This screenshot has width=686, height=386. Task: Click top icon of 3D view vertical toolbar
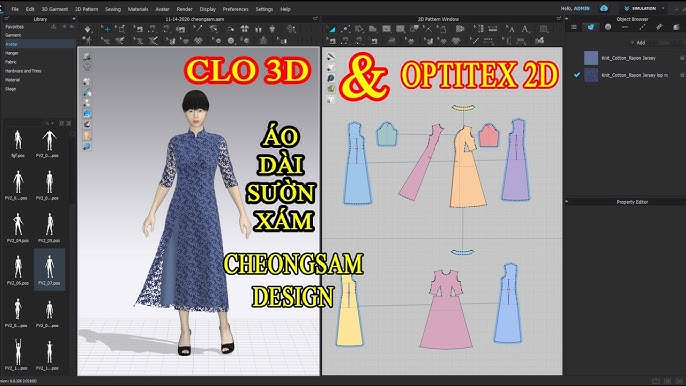(x=87, y=56)
